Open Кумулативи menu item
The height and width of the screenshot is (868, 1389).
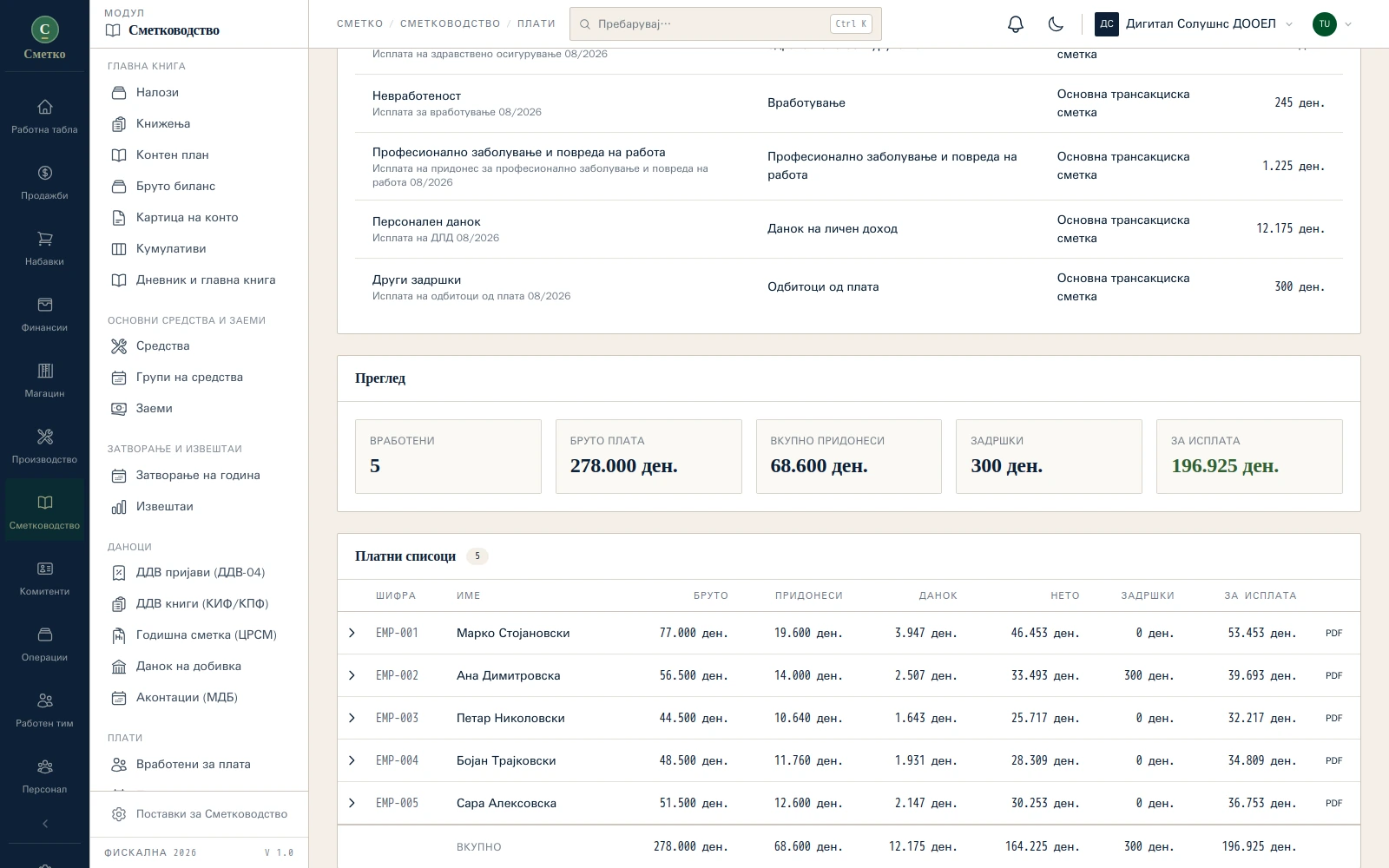tap(199, 248)
